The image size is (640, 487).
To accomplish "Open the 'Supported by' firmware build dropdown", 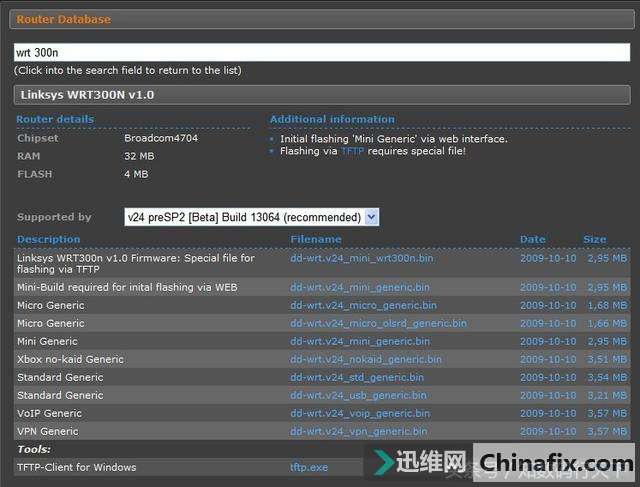I will click(251, 217).
